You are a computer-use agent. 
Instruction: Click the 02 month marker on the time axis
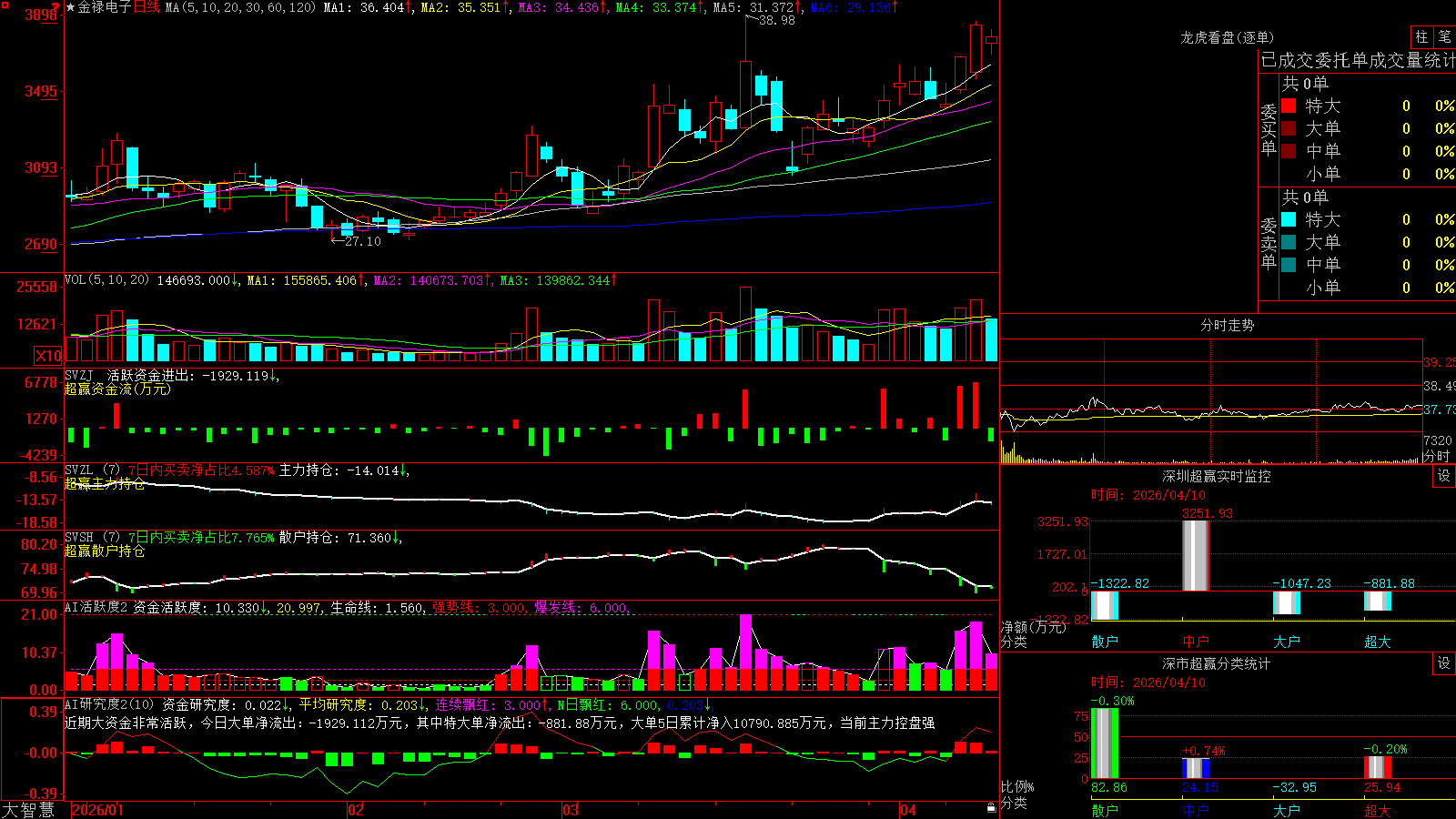pos(356,810)
